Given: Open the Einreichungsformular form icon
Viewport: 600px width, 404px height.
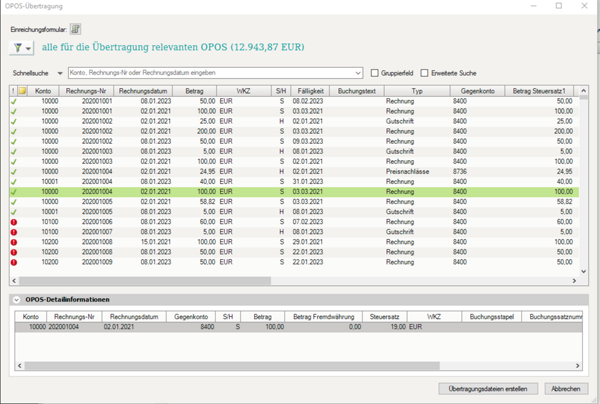Looking at the screenshot, I should [75, 29].
